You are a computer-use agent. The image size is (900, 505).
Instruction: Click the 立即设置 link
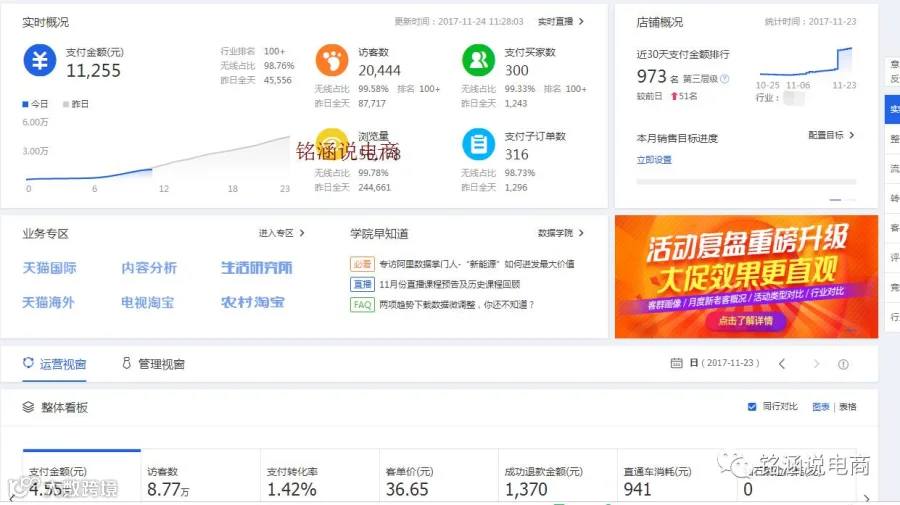coord(654,160)
